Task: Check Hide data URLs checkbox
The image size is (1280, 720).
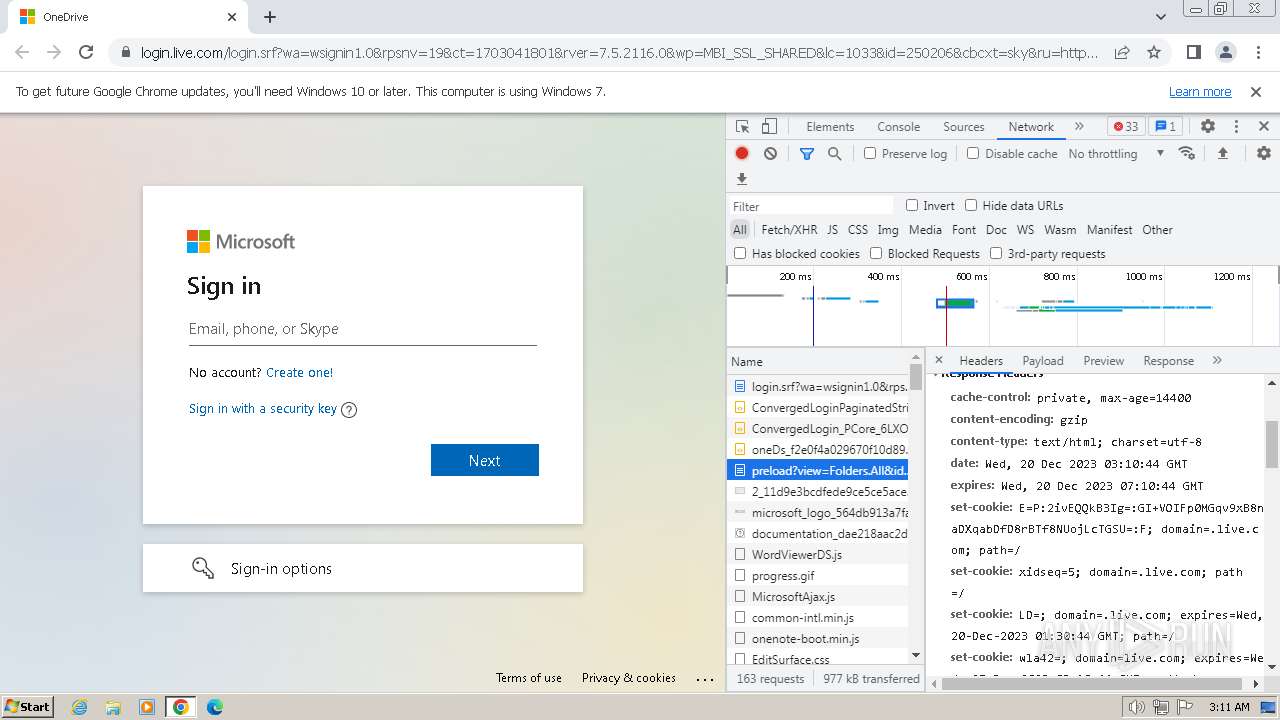Action: [971, 205]
